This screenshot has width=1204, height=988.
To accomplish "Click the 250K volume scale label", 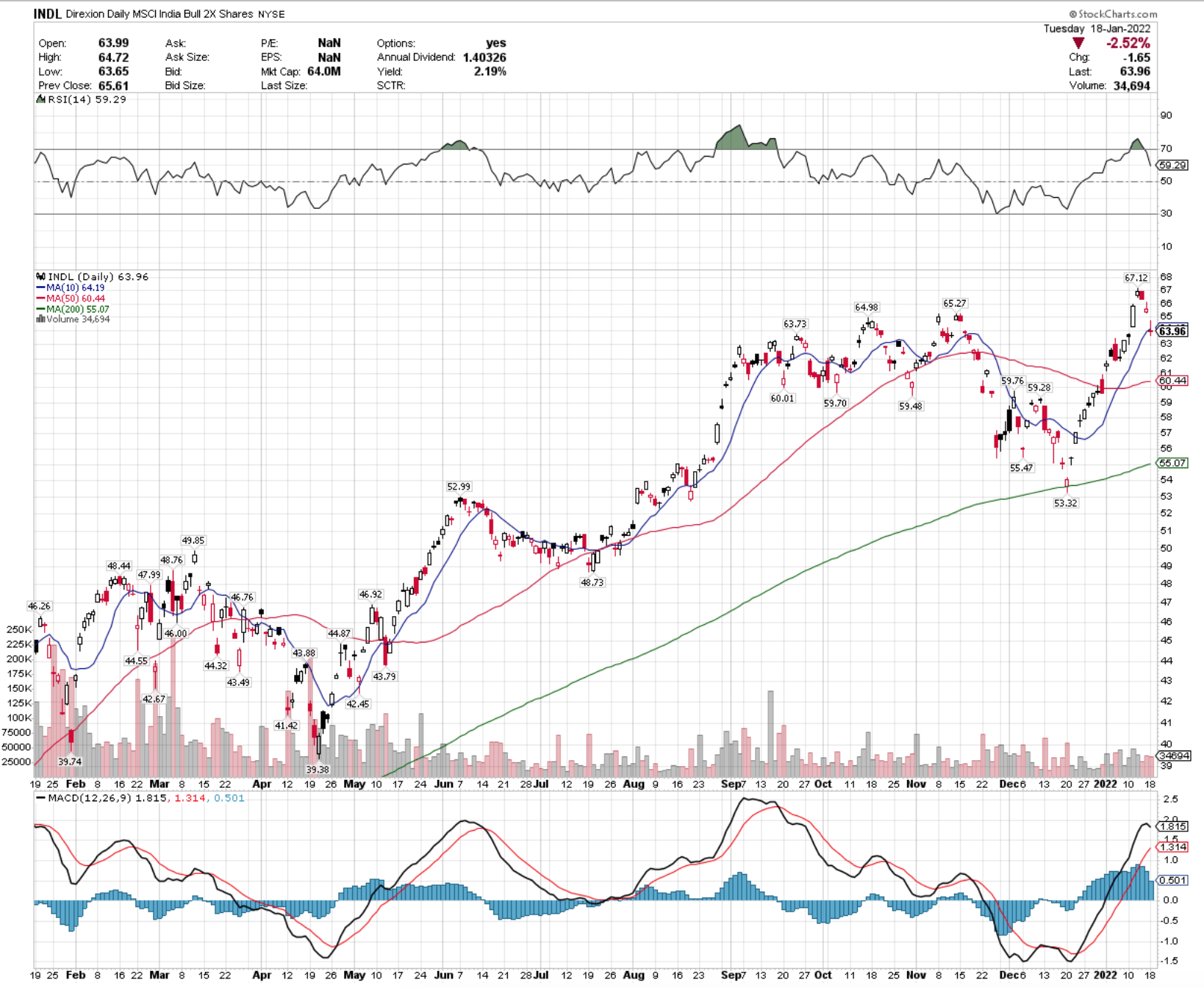I will pyautogui.click(x=19, y=629).
